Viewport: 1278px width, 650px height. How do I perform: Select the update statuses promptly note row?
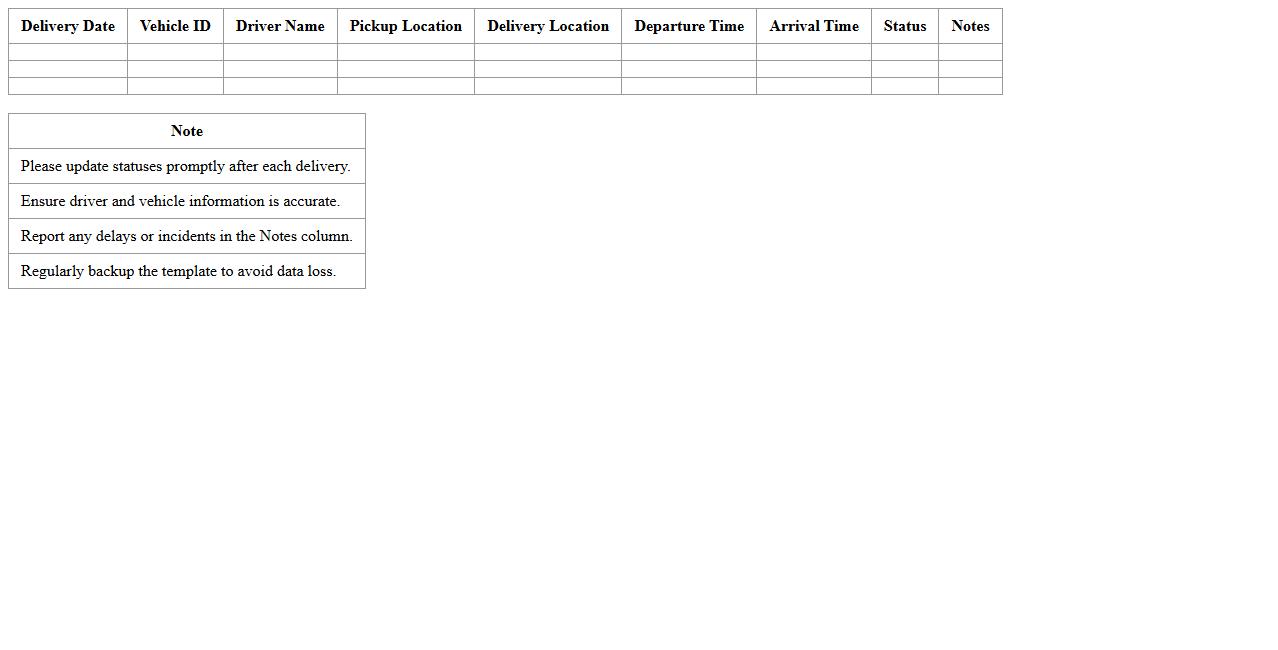pos(187,166)
